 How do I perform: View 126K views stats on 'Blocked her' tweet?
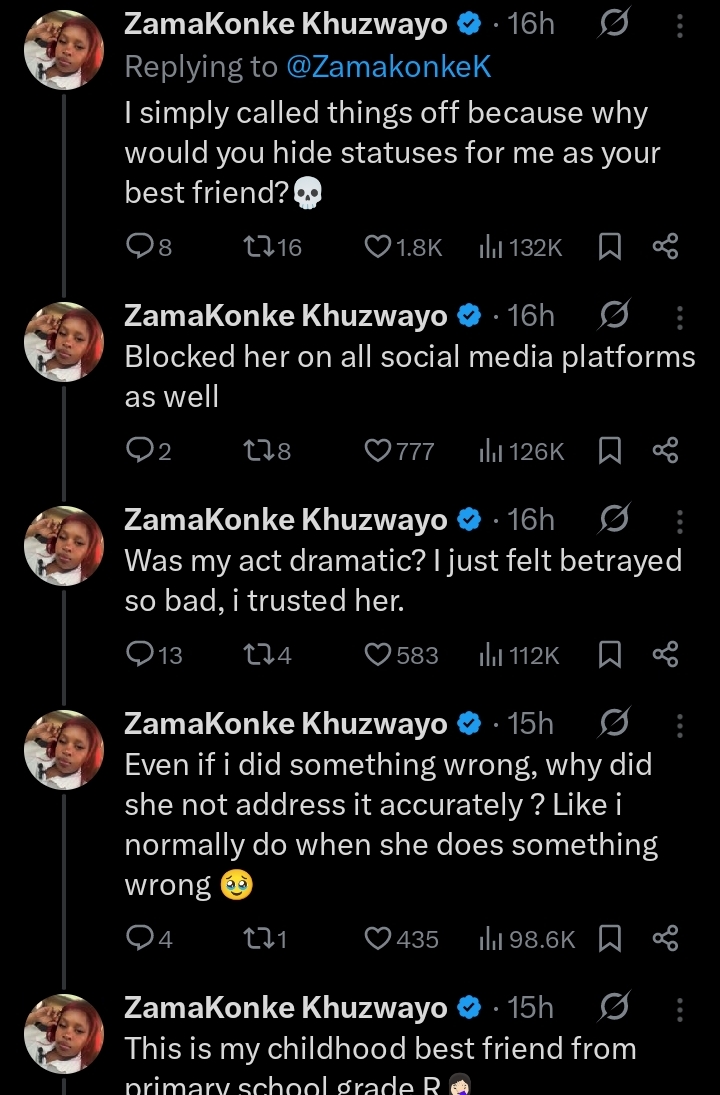pyautogui.click(x=521, y=451)
